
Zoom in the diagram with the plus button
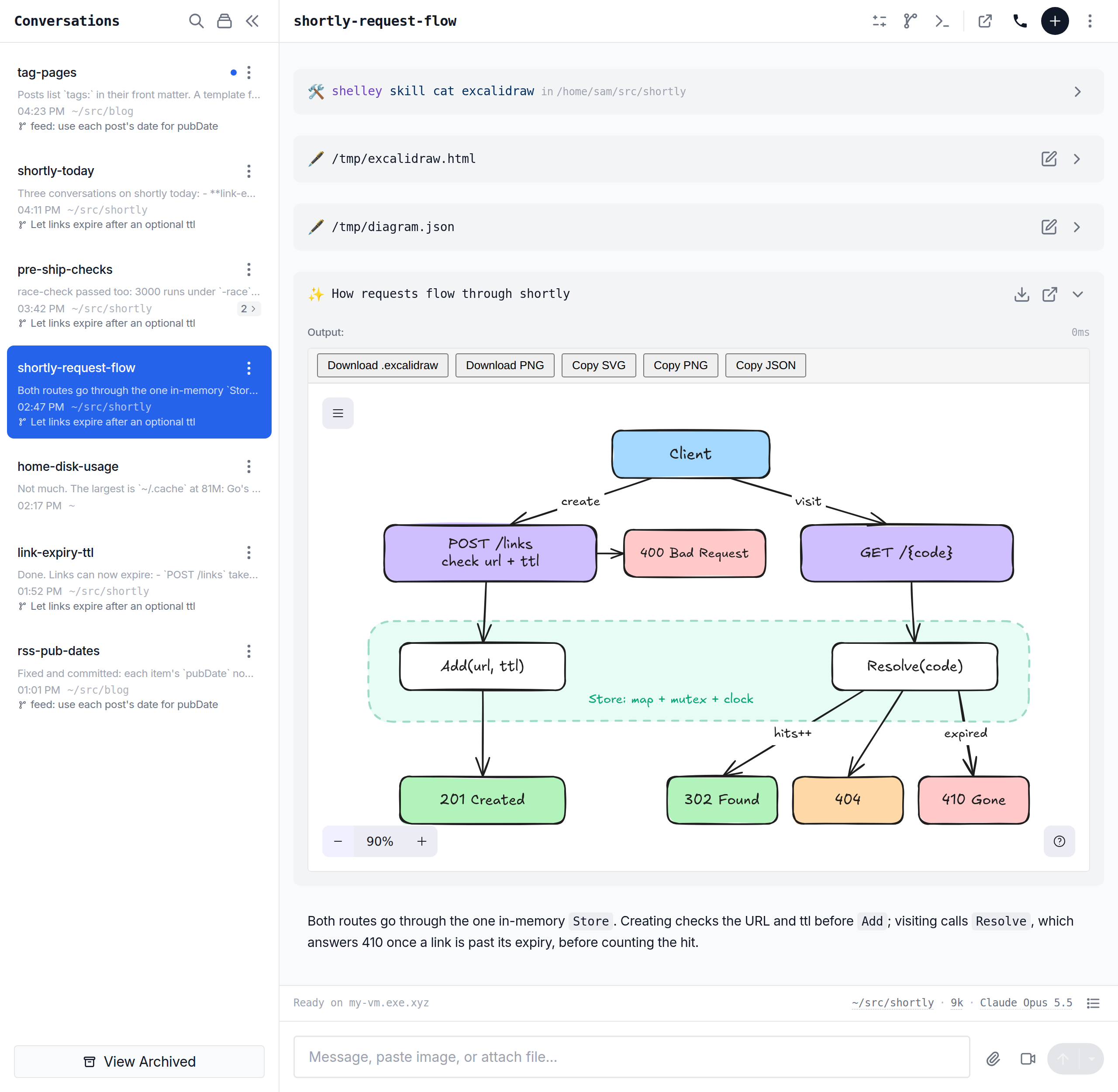(422, 841)
